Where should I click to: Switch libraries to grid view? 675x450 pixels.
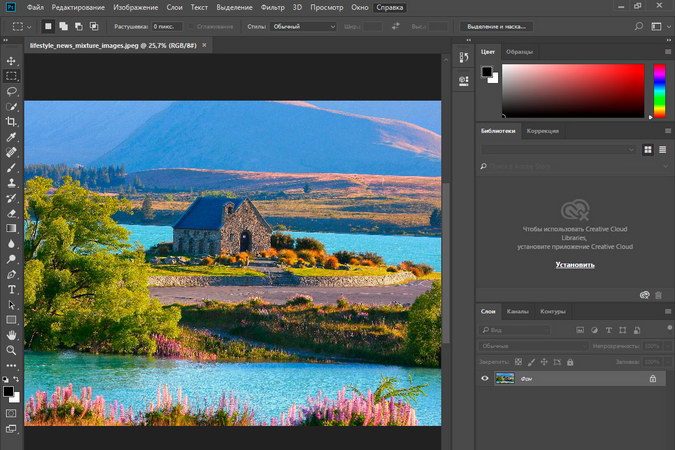tap(648, 149)
